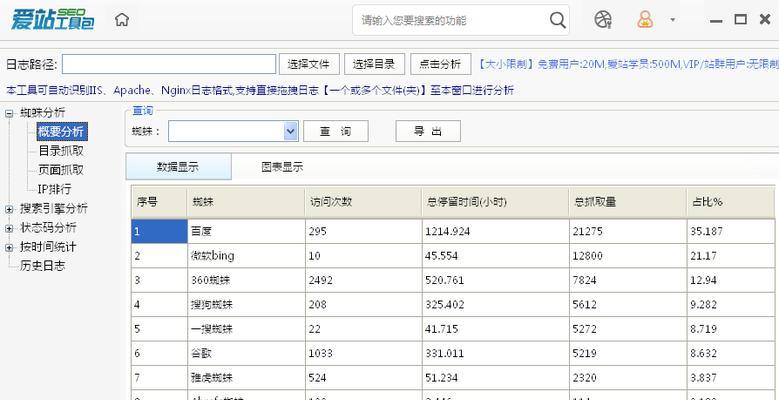Click percentage value 9.282
The width and height of the screenshot is (779, 400).
click(730, 305)
